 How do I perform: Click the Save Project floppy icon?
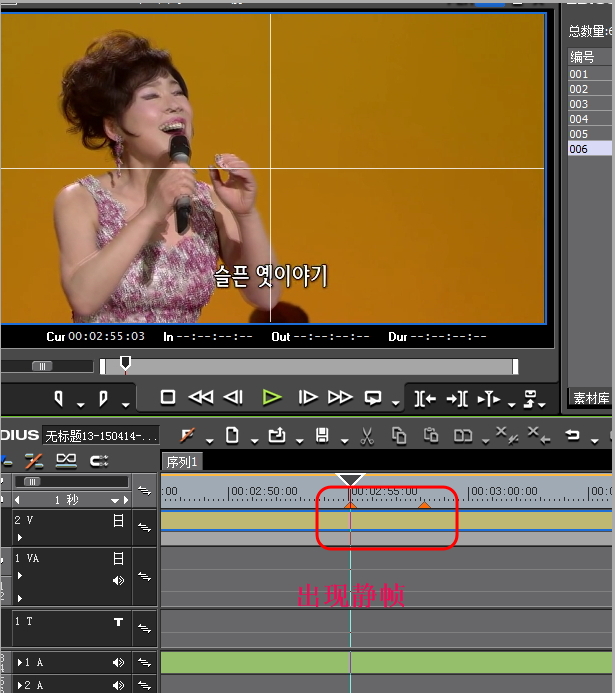click(x=322, y=436)
